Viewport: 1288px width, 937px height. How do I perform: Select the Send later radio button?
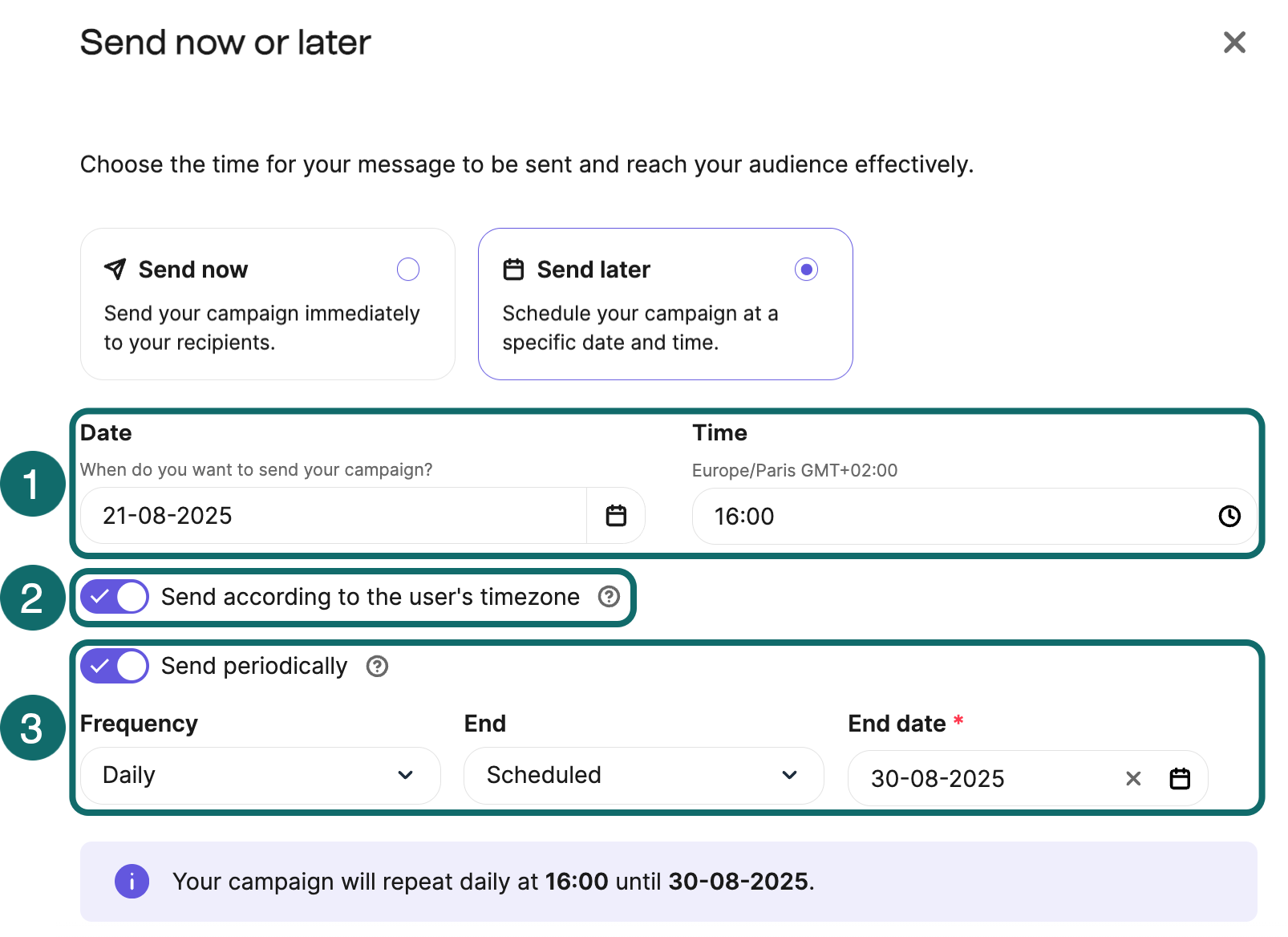pos(806,270)
